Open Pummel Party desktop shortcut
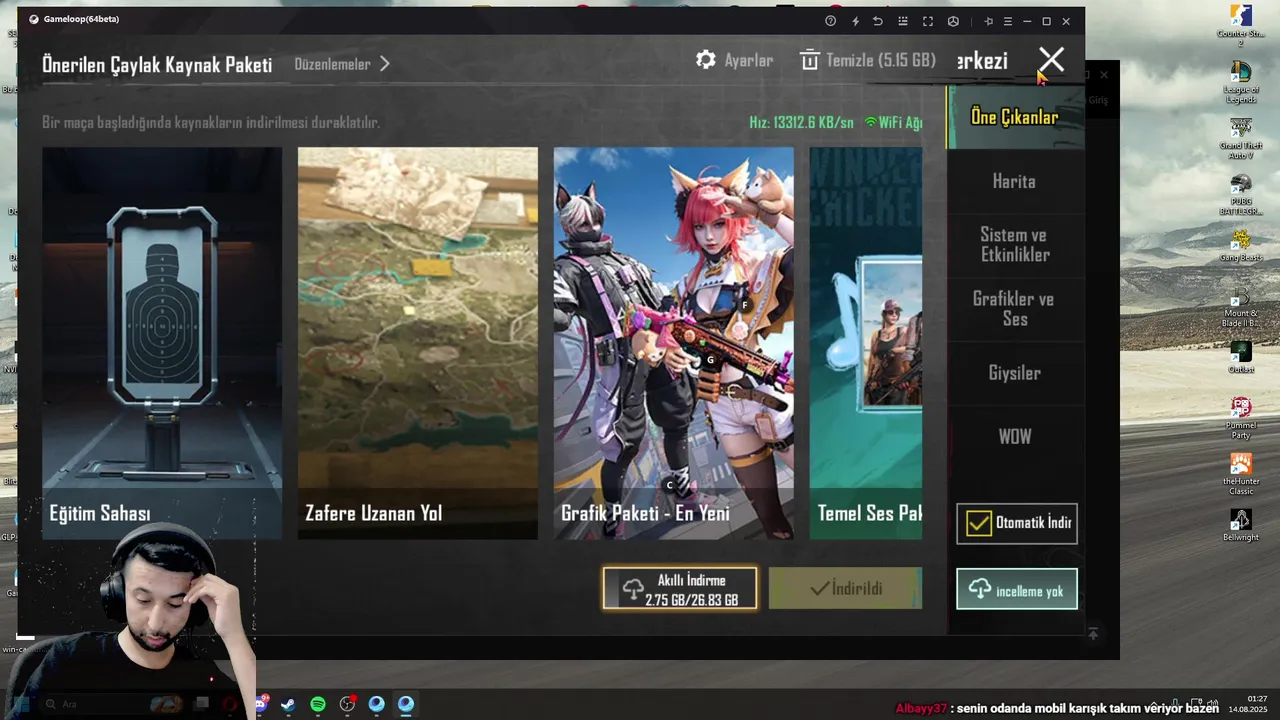The height and width of the screenshot is (720, 1280). (1241, 418)
